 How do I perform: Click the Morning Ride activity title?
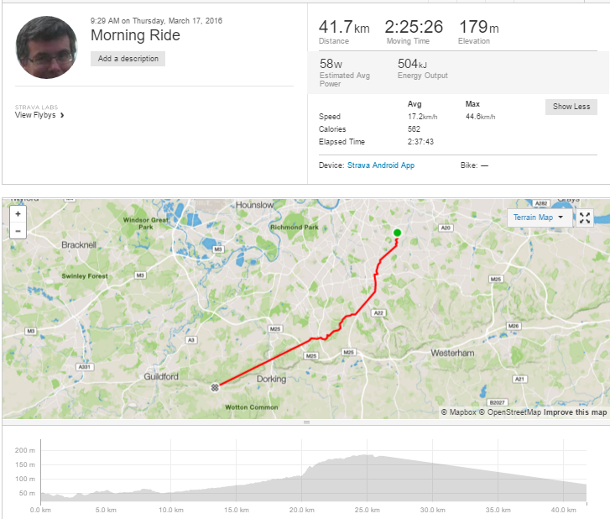point(135,35)
